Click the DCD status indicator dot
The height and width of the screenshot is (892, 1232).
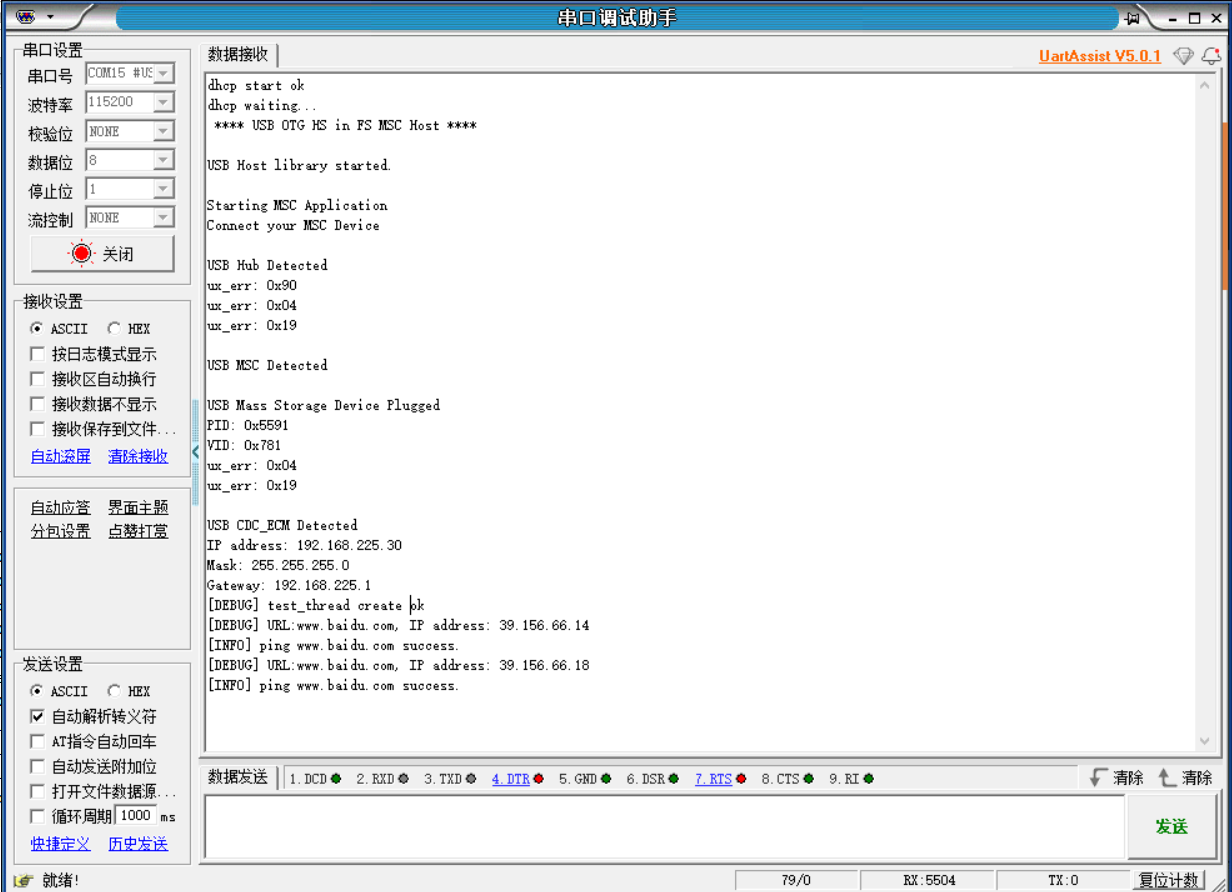coord(336,778)
